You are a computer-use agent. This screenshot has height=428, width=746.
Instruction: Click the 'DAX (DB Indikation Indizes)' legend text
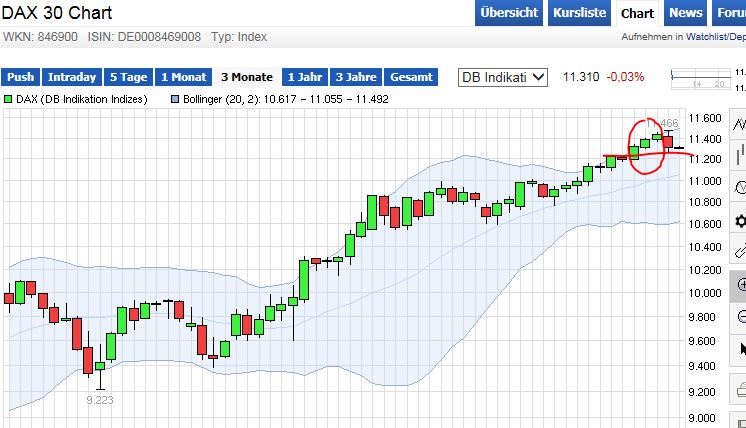pos(82,99)
